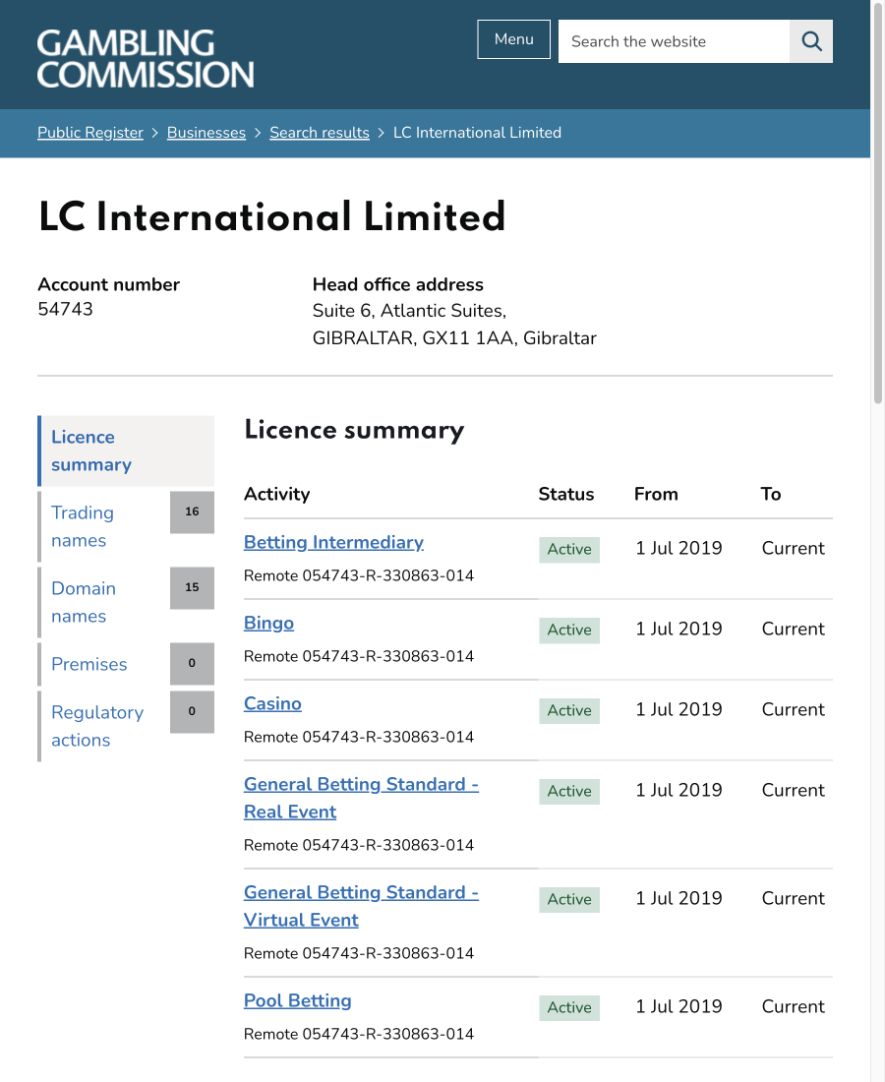Screen dimensions: 885x1082
Task: Click the 'GIBRALTAR, GX11 1AA, Gibraltar' text
Action: (x=455, y=338)
